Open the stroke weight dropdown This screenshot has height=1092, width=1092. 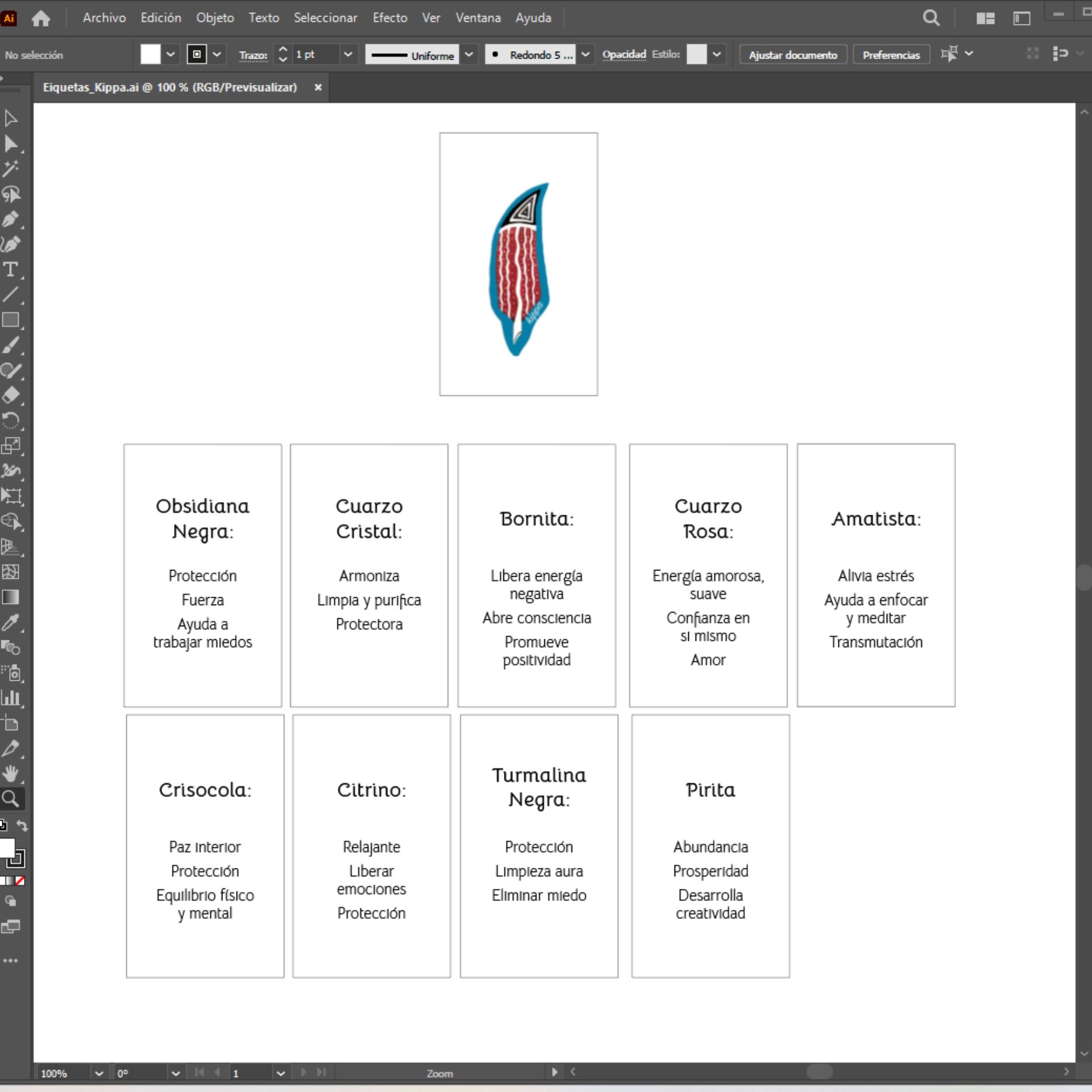(x=348, y=54)
